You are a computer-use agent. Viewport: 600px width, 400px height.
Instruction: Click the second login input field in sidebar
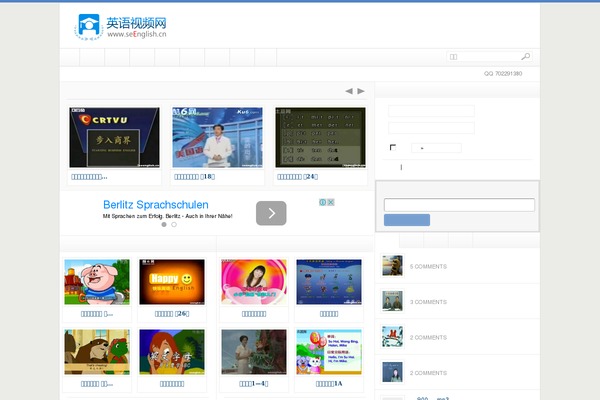[x=431, y=128]
